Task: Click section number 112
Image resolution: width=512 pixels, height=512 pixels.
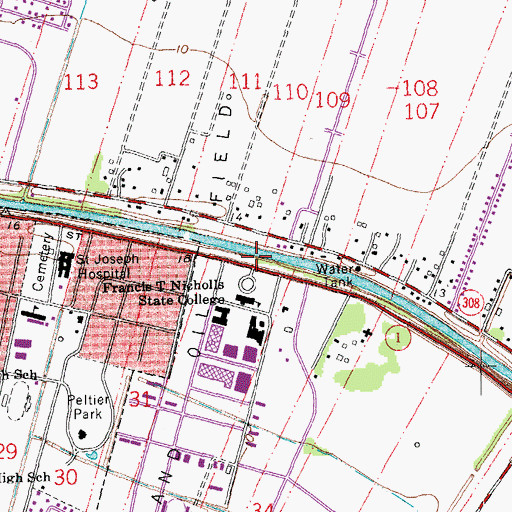Action: pyautogui.click(x=172, y=78)
